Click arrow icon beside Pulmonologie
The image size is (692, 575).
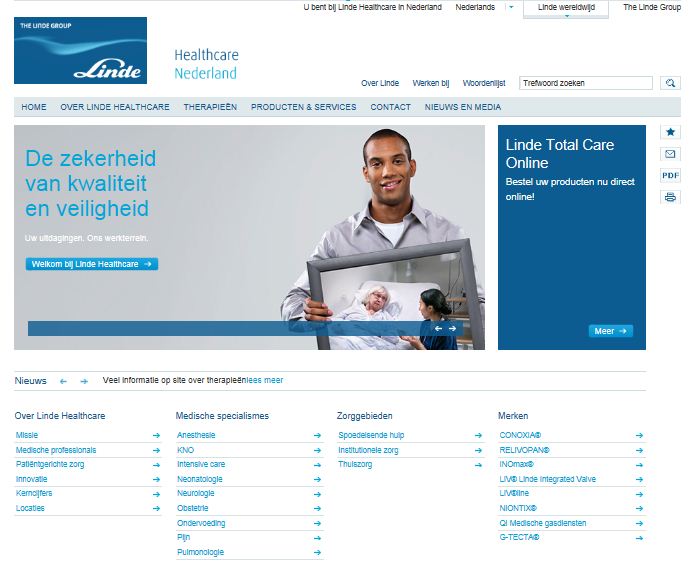click(317, 552)
